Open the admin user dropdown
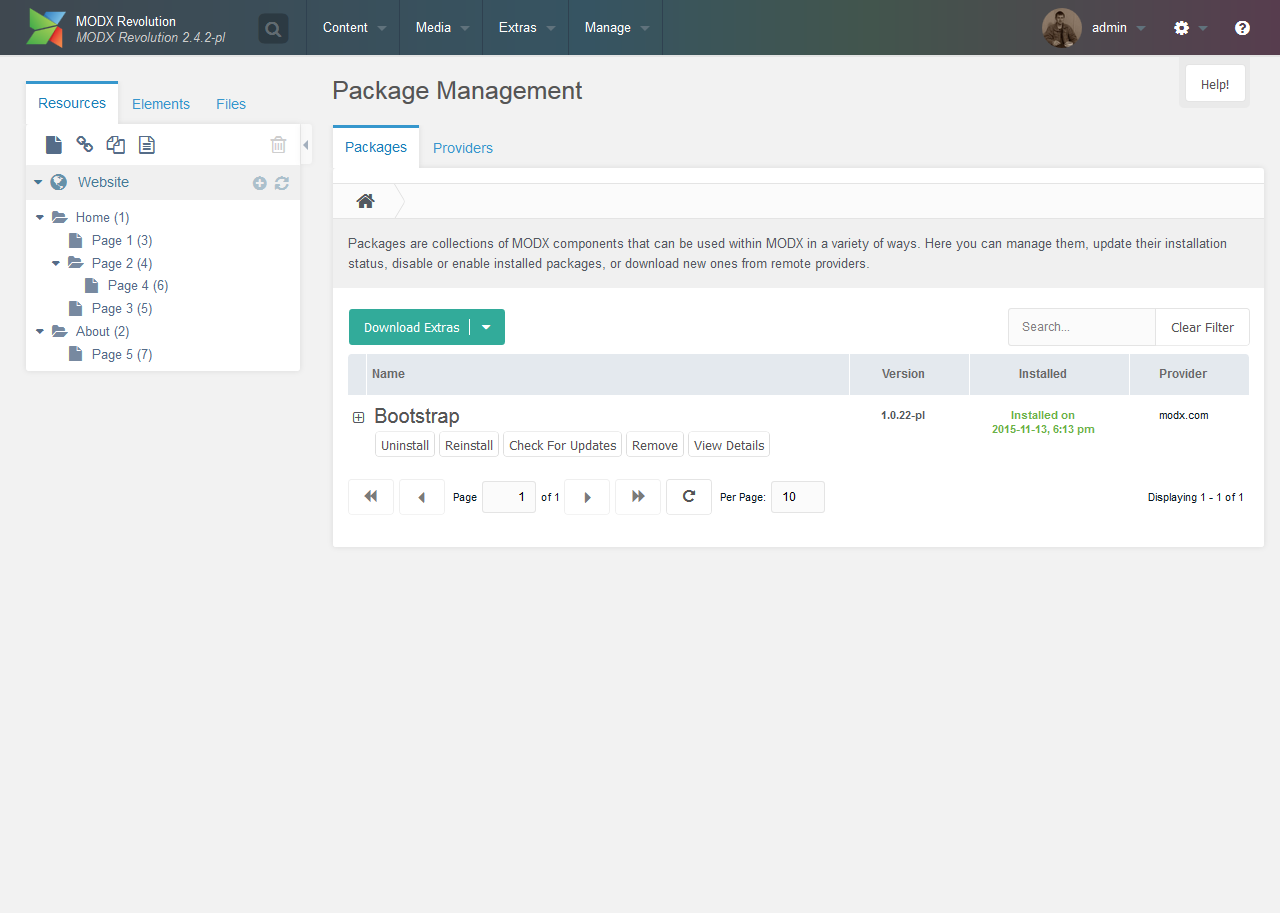This screenshot has height=913, width=1280. [1141, 28]
